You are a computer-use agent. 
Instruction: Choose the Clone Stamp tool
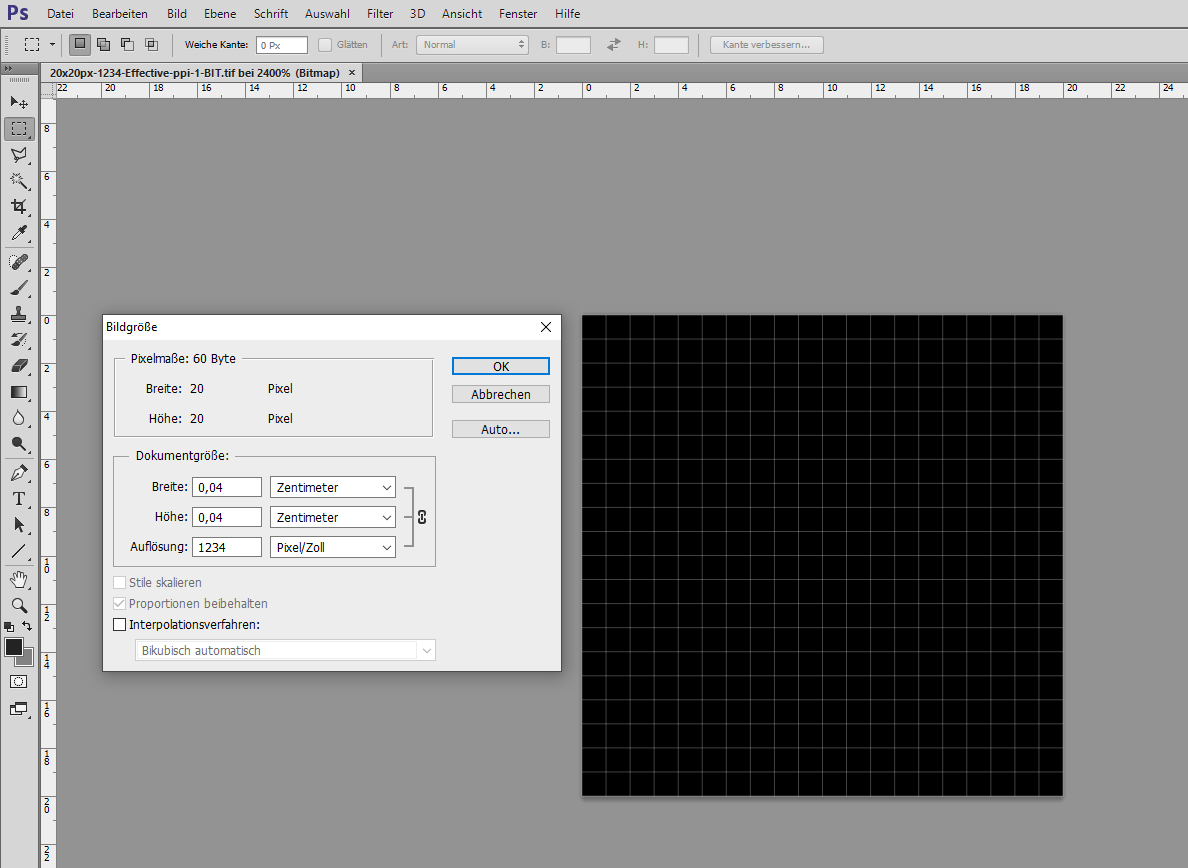pyautogui.click(x=19, y=316)
